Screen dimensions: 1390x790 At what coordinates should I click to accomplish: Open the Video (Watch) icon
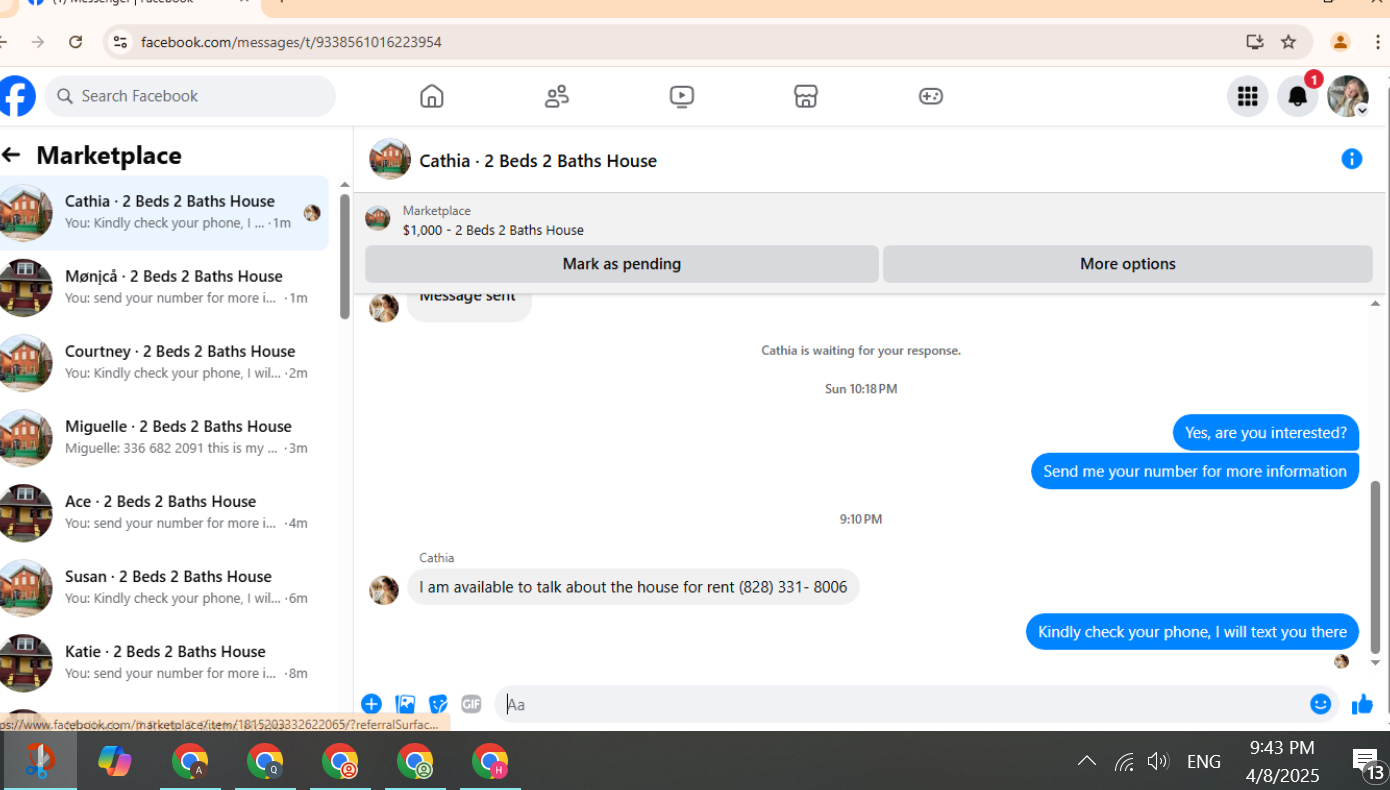(682, 96)
